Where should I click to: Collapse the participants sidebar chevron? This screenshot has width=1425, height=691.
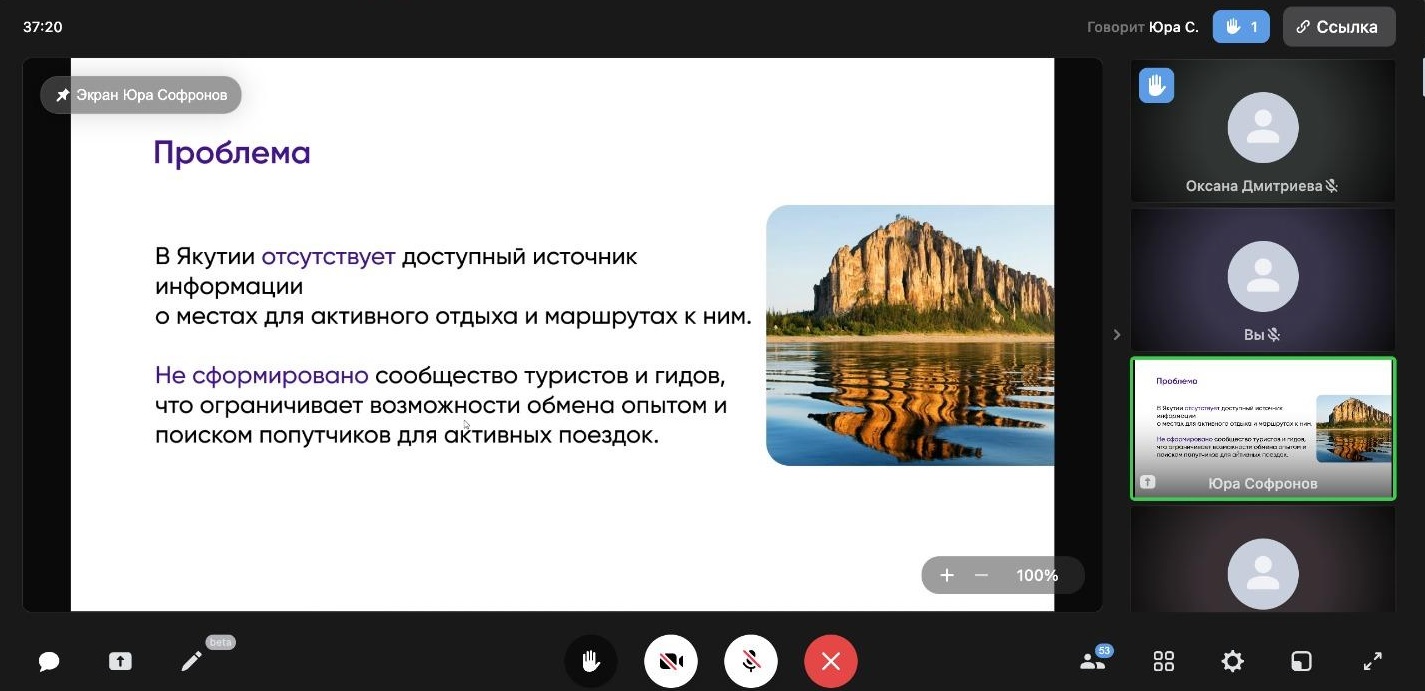1117,335
